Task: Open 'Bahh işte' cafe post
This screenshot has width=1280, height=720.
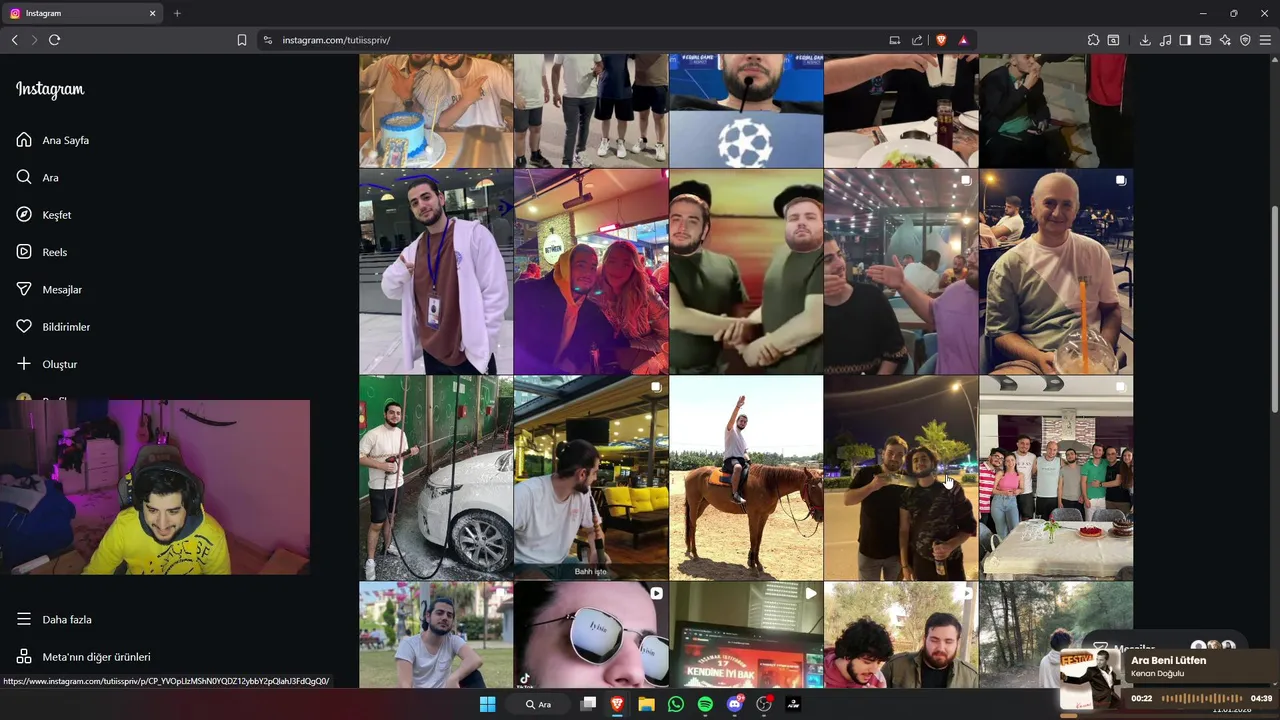Action: [x=591, y=478]
